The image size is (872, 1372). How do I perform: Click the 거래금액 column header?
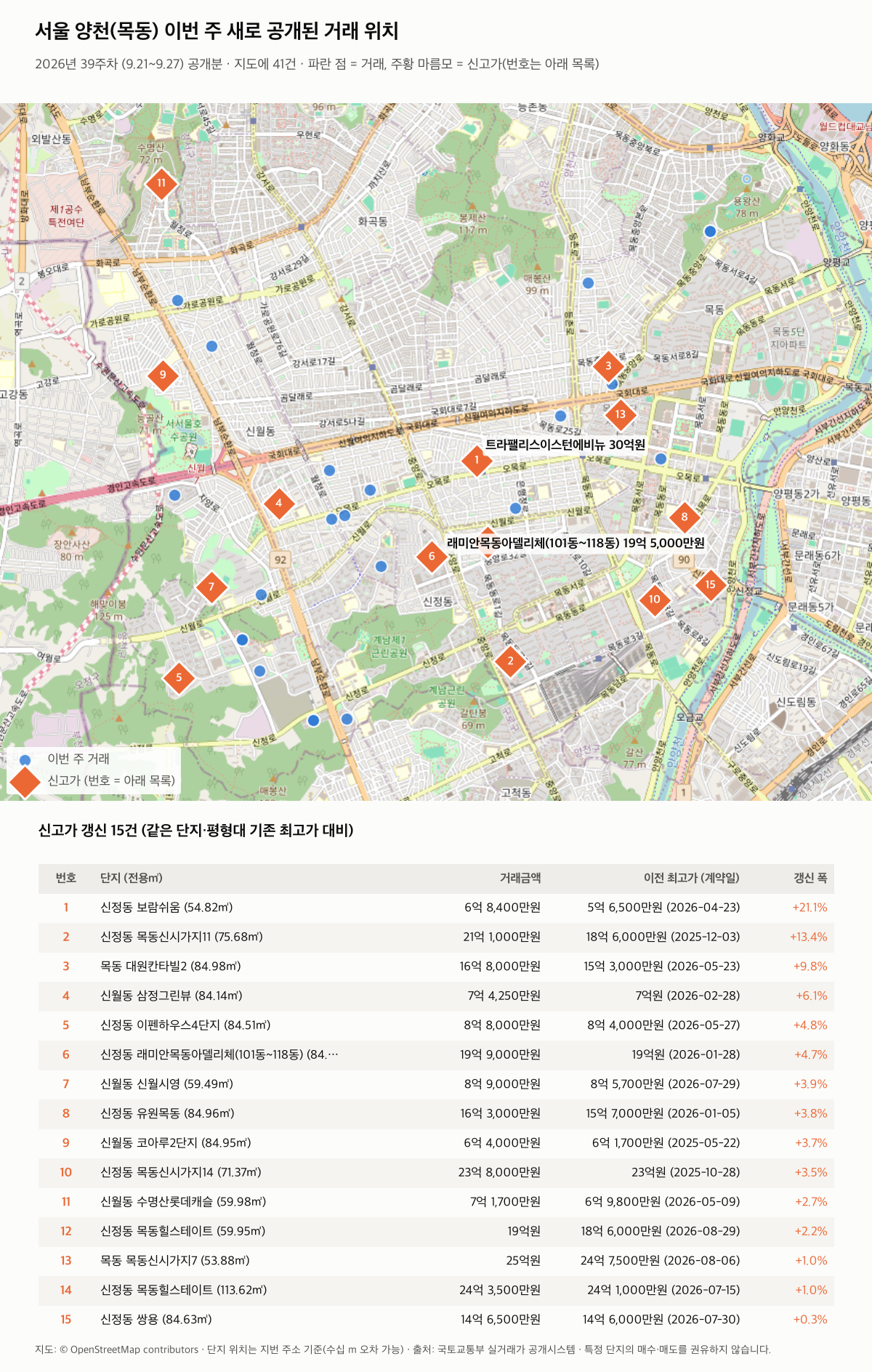[520, 878]
